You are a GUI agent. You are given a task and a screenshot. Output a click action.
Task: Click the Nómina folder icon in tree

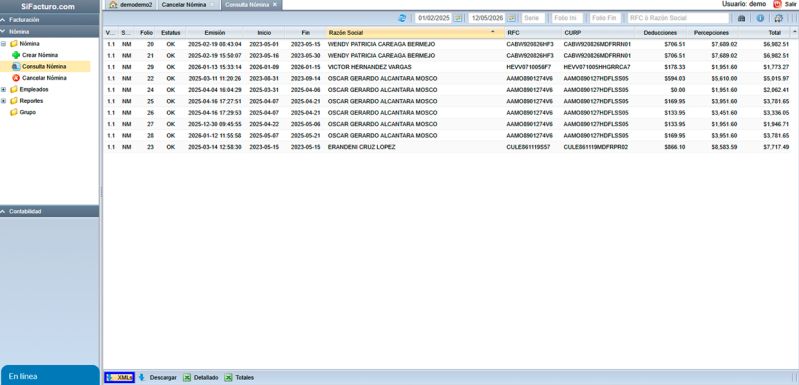[x=14, y=44]
